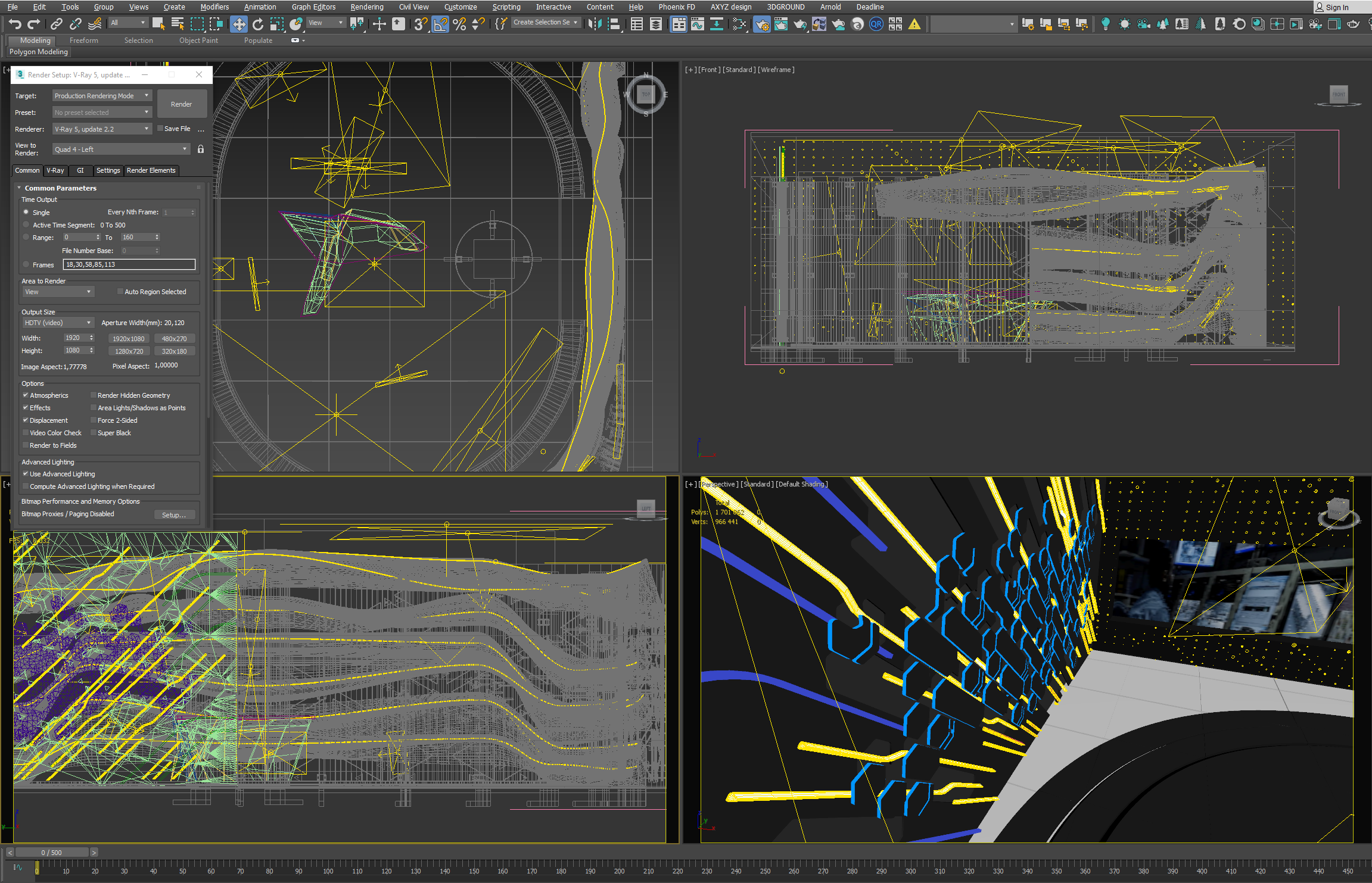The height and width of the screenshot is (883, 1372).
Task: Activate the Rotate tool icon
Action: point(257,24)
